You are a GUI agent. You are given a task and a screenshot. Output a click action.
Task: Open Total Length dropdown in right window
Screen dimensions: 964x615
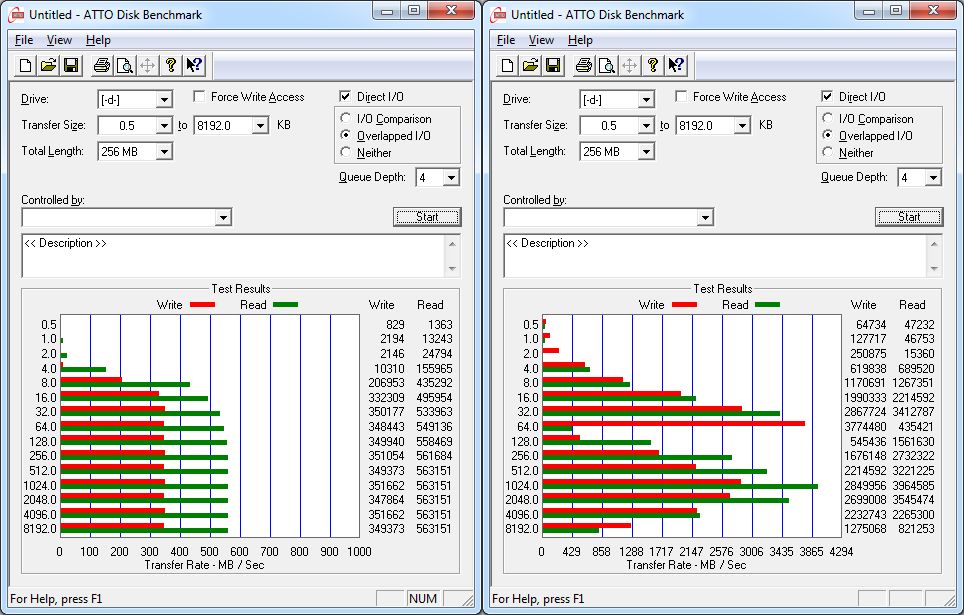click(646, 151)
